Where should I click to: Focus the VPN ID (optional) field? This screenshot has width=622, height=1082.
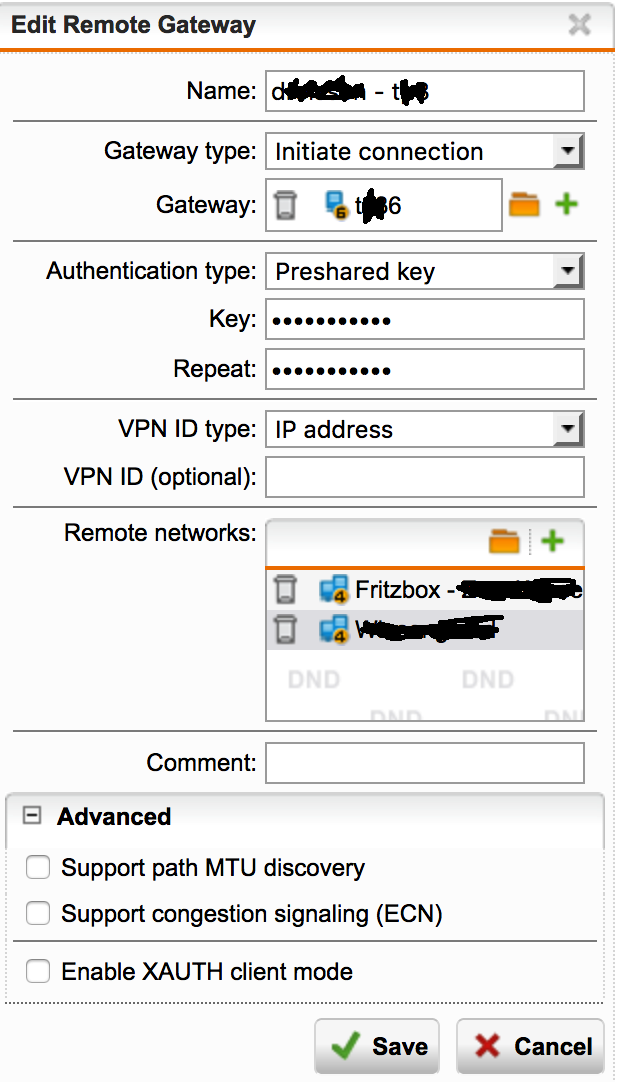pos(424,477)
